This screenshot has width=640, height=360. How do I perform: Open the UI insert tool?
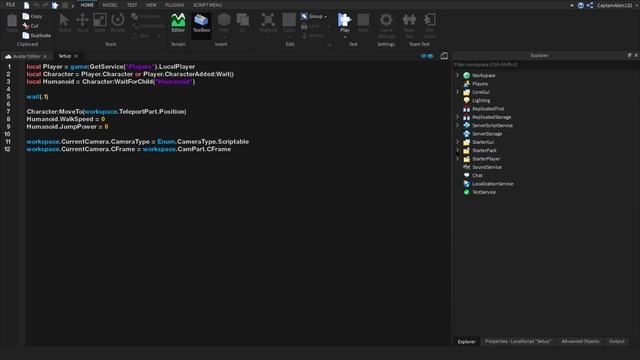(242, 22)
